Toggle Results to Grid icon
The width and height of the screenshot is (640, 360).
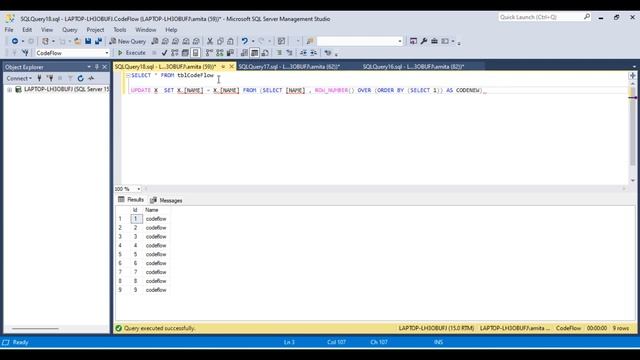[255, 53]
